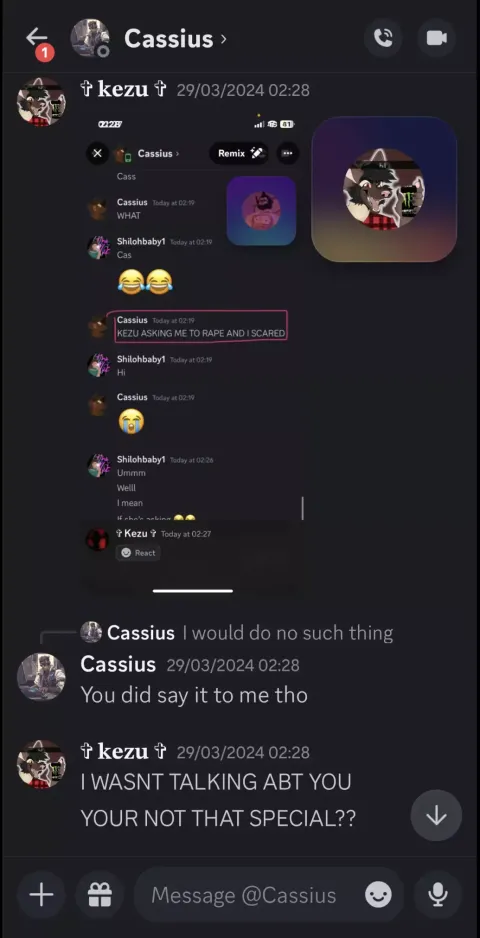Open the gift icon in message bar
480x938 pixels.
[99, 895]
